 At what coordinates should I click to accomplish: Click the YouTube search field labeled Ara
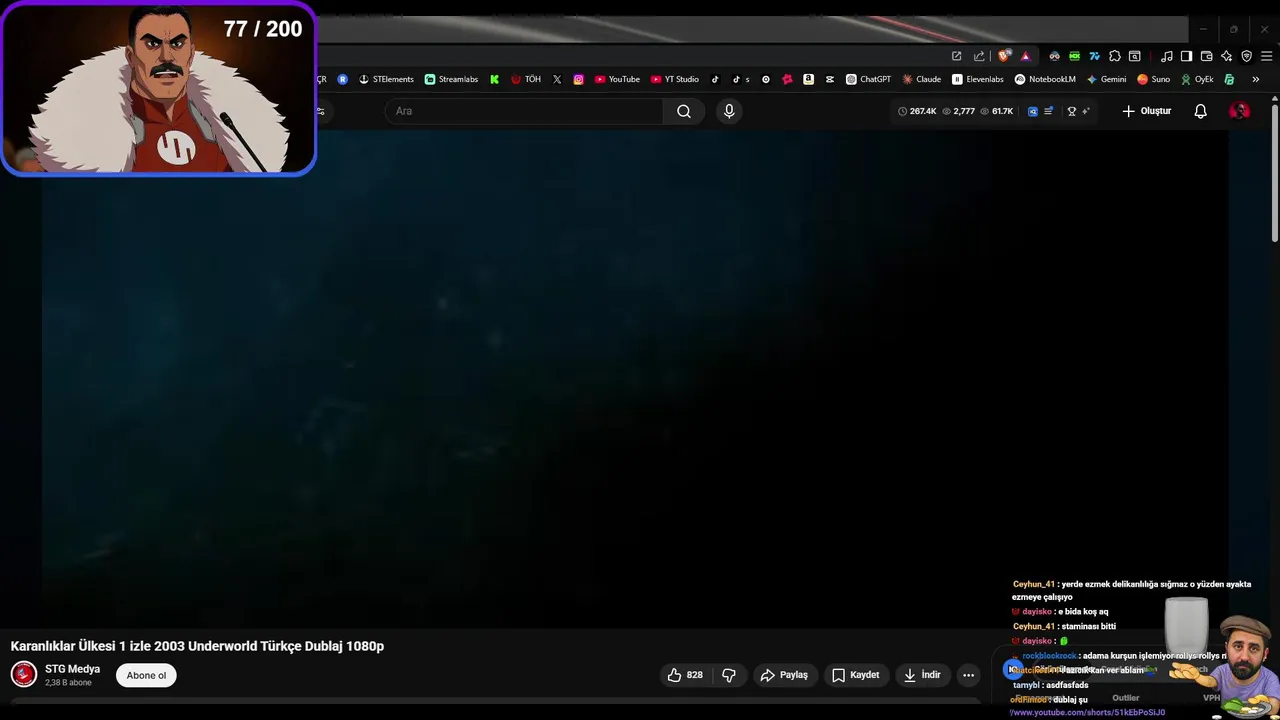point(523,111)
